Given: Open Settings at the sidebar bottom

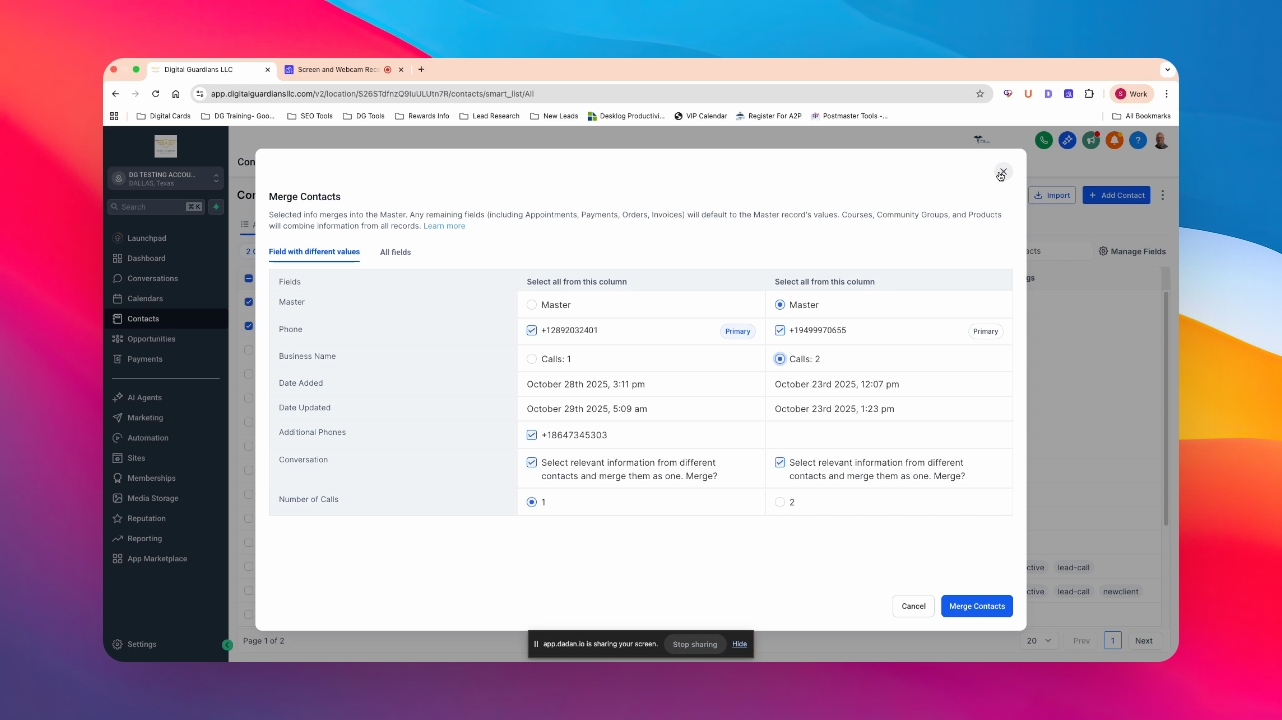Looking at the screenshot, I should tap(141, 644).
